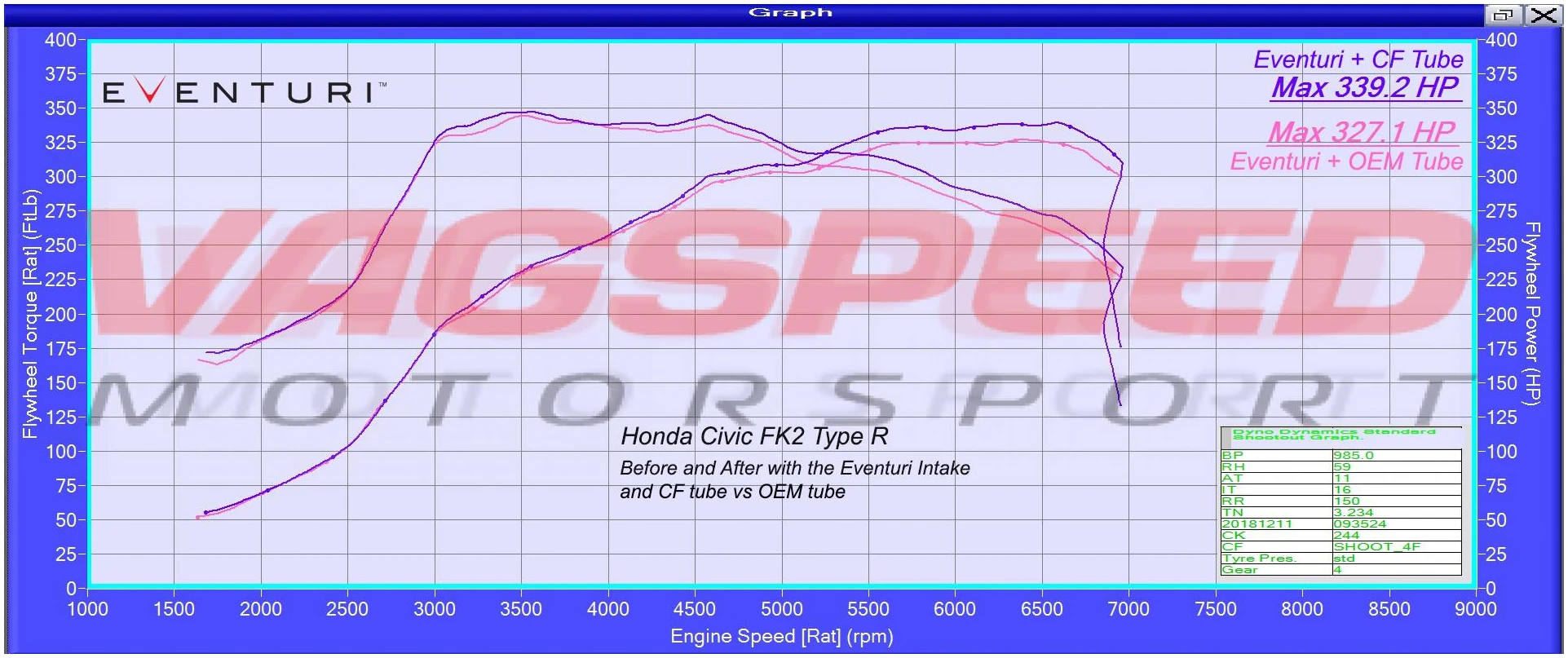Click the 'AT' label cell
The width and height of the screenshot is (1568, 658).
tap(1276, 479)
